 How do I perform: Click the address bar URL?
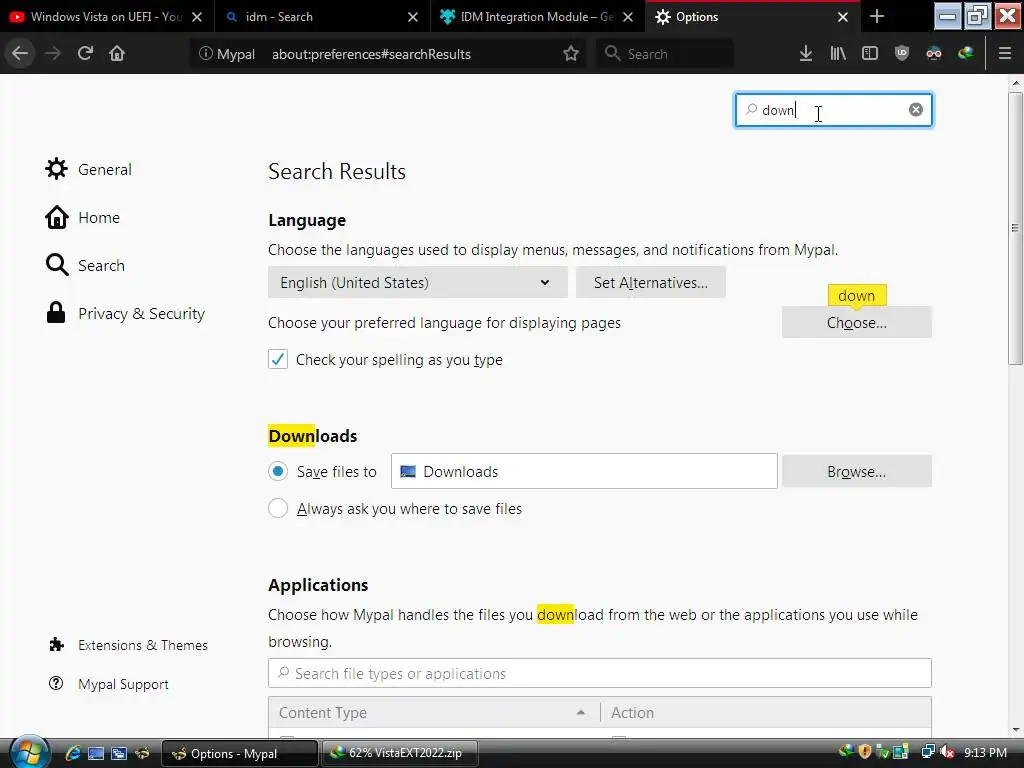point(371,54)
